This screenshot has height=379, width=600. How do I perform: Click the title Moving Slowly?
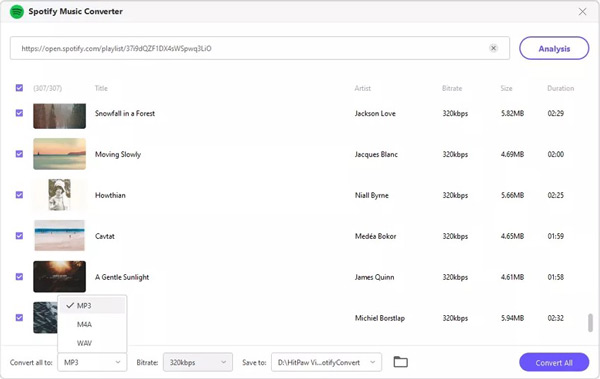tap(118, 154)
